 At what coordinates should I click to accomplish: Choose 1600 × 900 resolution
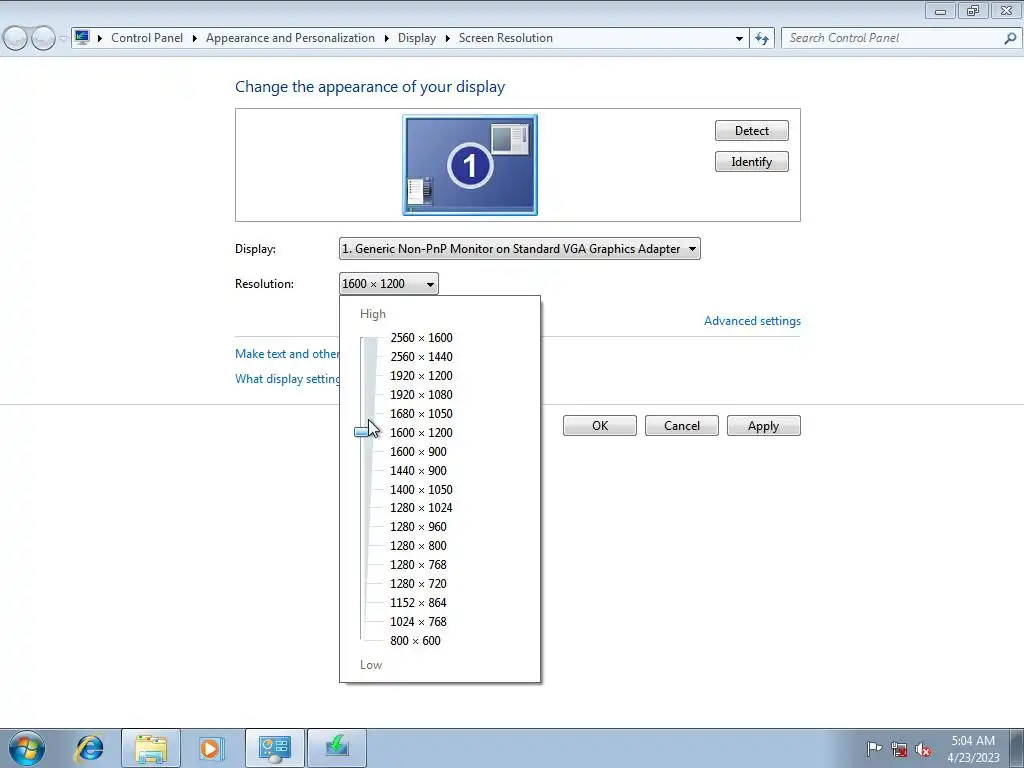click(x=418, y=451)
